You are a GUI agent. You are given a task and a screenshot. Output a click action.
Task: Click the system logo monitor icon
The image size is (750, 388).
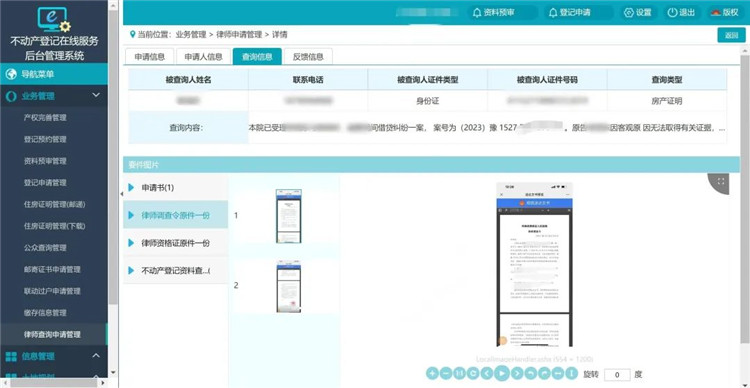(54, 20)
